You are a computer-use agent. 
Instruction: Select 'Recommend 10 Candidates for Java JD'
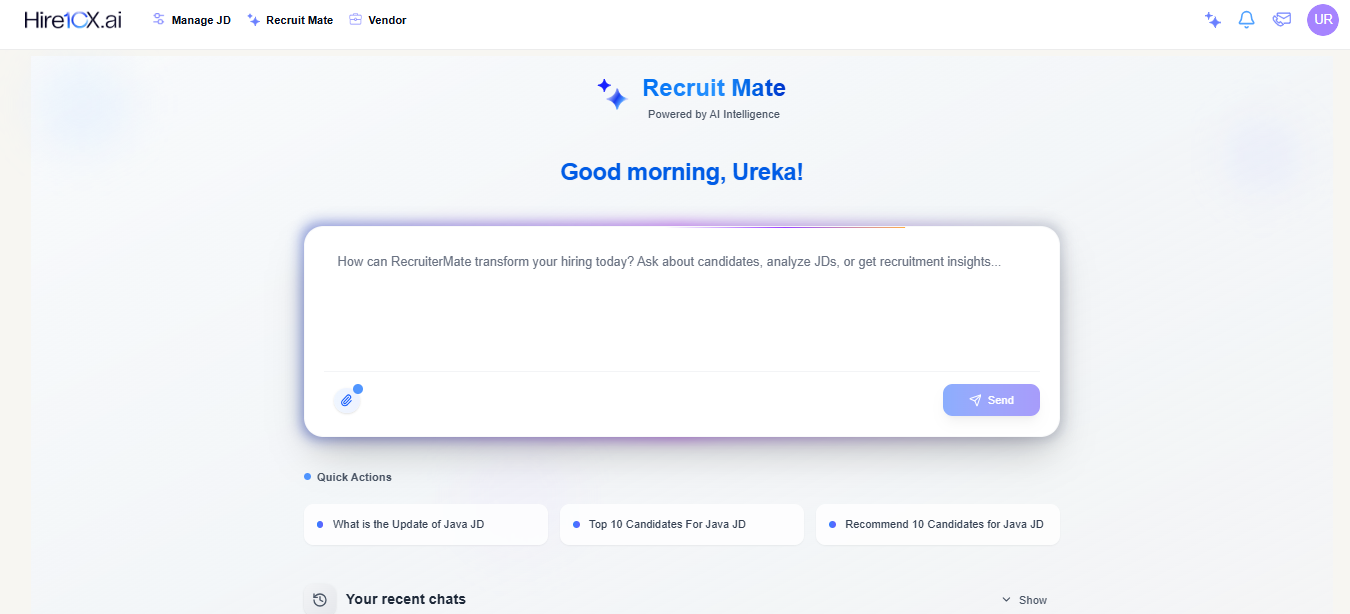click(938, 524)
